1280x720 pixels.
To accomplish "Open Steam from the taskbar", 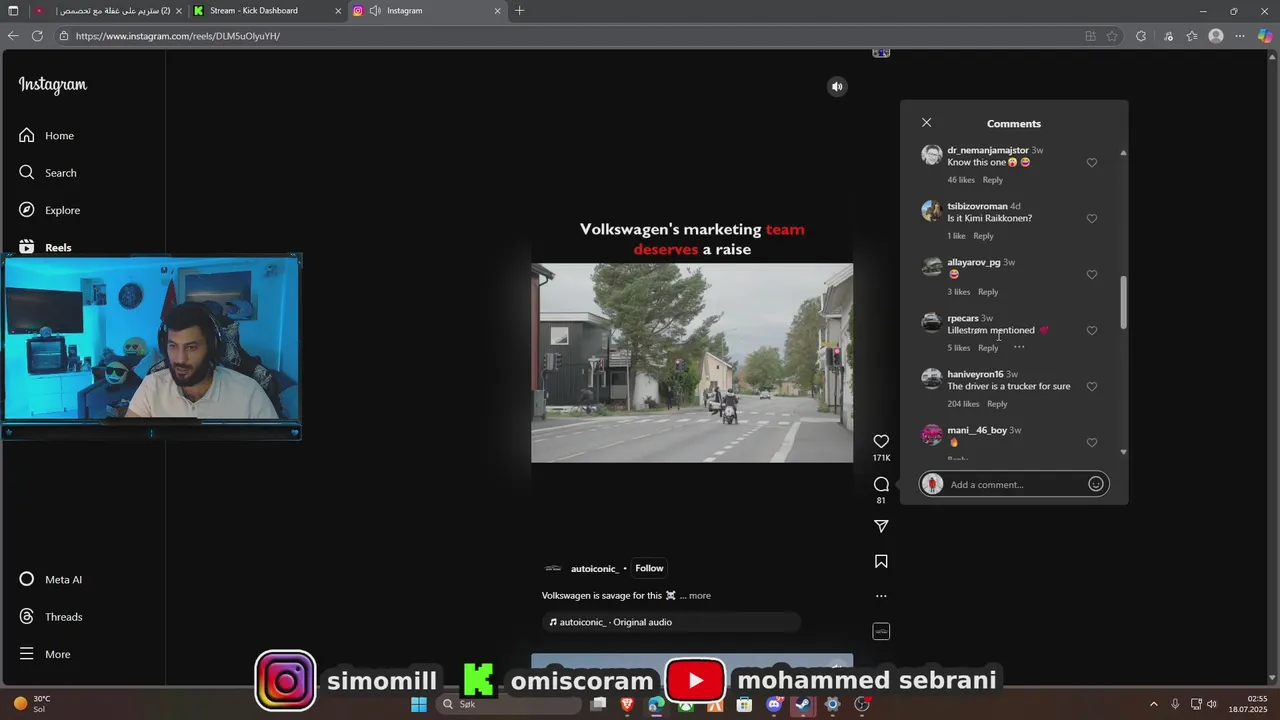I will pos(802,704).
